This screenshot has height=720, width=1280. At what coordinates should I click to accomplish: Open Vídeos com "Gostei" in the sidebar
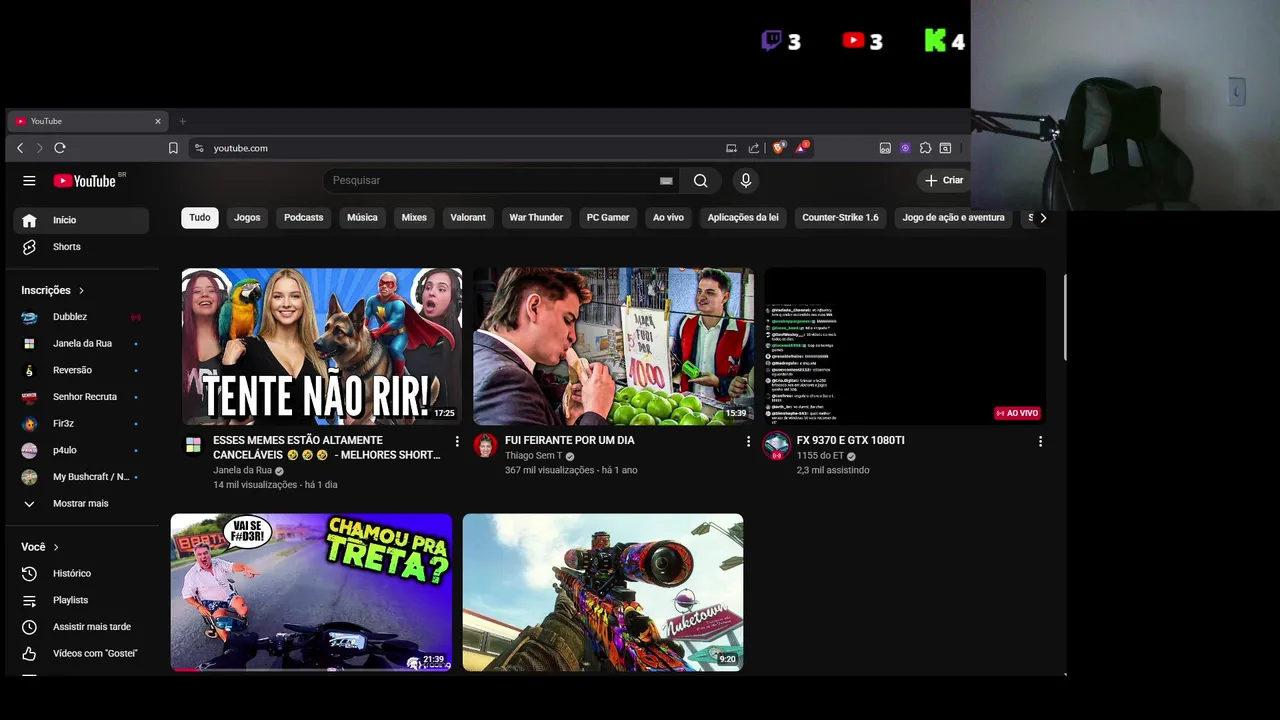(81, 654)
